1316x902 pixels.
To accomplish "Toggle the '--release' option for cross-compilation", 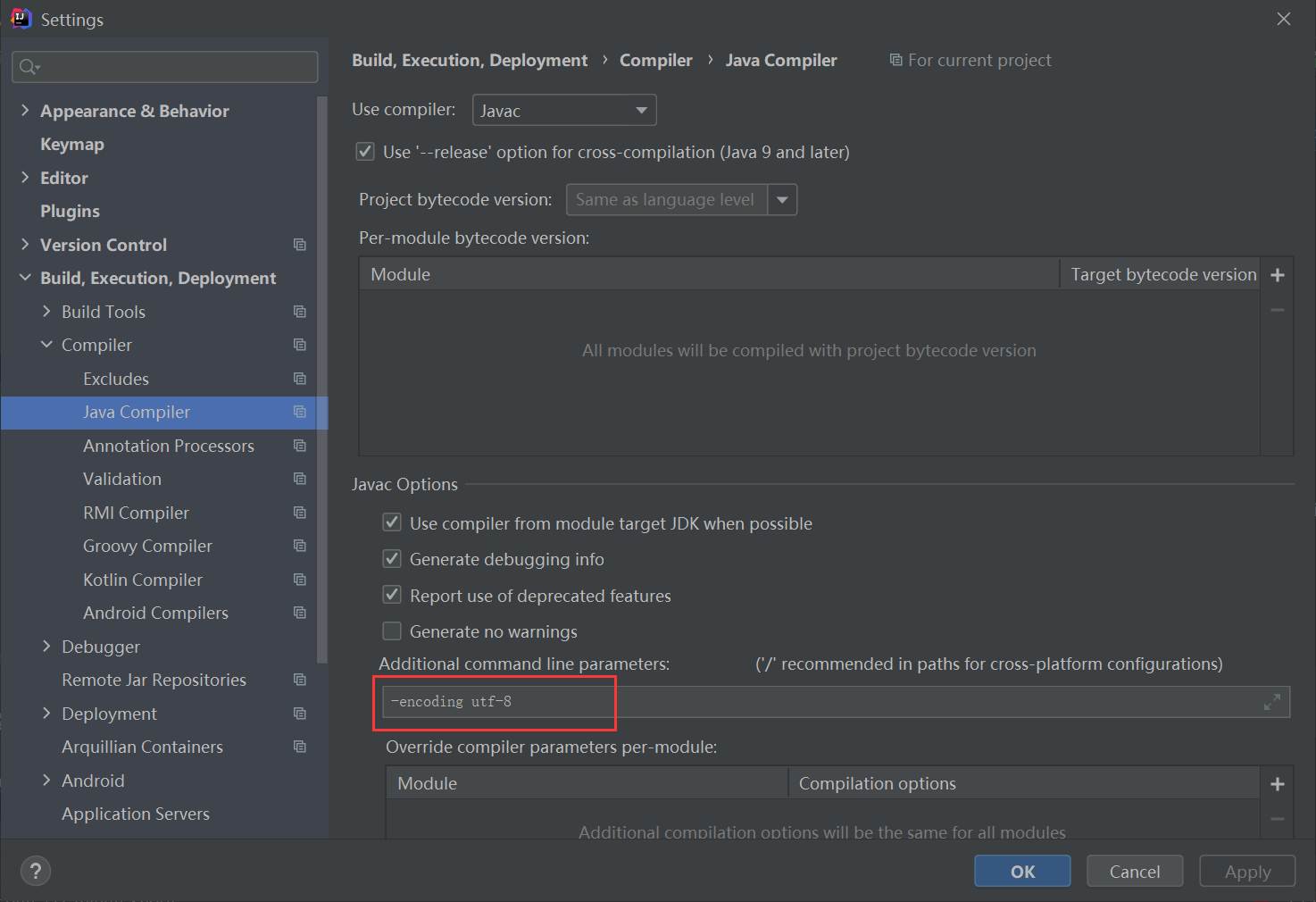I will [365, 152].
